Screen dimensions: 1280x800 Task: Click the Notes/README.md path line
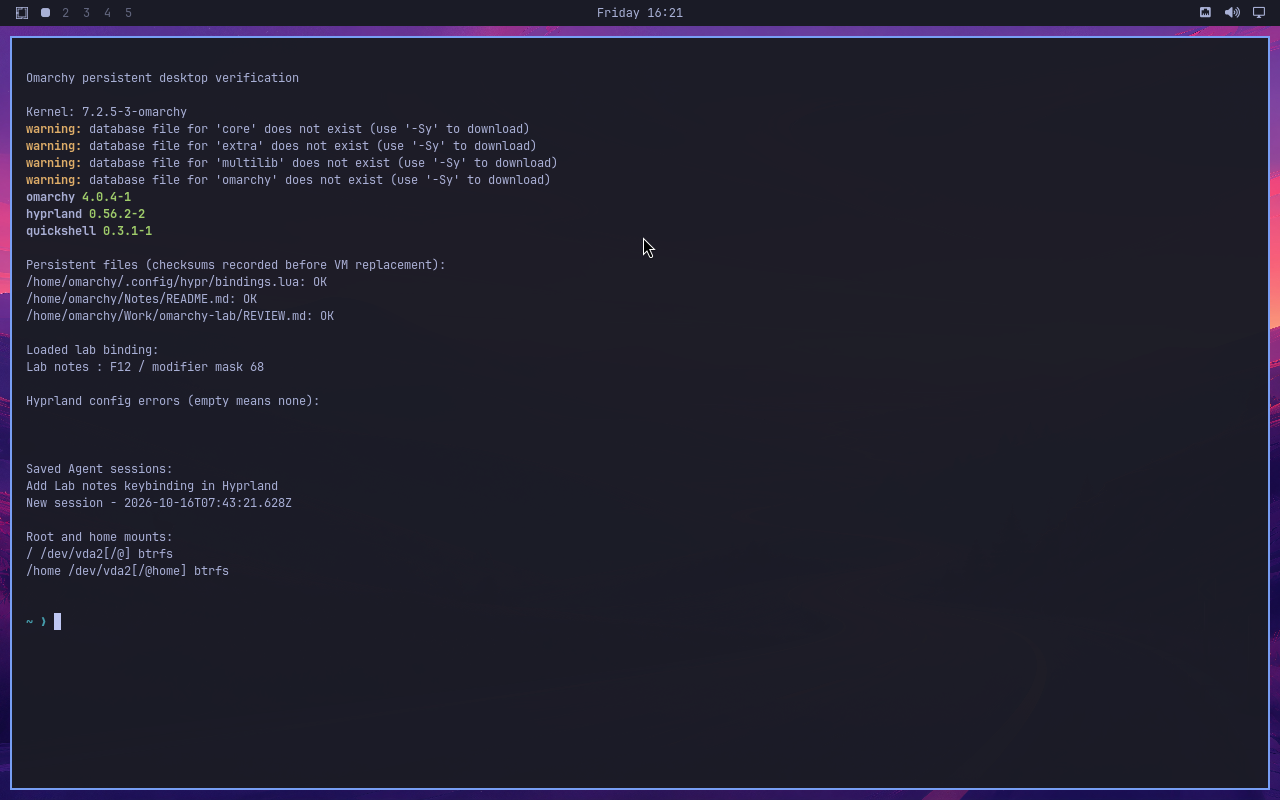tap(141, 299)
